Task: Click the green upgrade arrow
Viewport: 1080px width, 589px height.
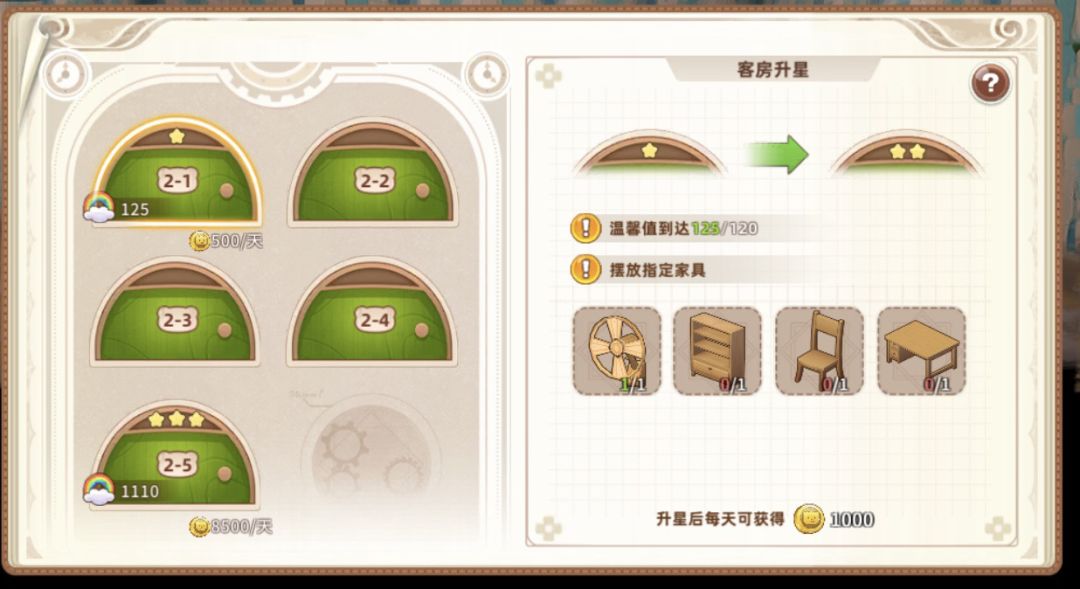Action: pos(776,154)
